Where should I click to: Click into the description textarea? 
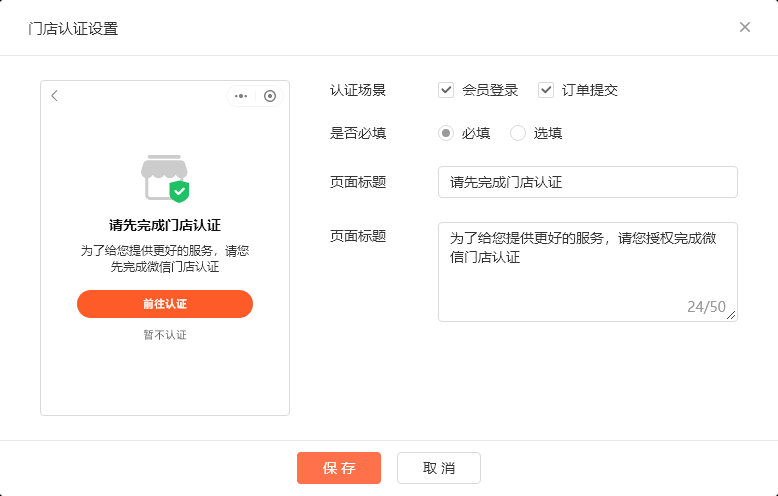pyautogui.click(x=588, y=272)
